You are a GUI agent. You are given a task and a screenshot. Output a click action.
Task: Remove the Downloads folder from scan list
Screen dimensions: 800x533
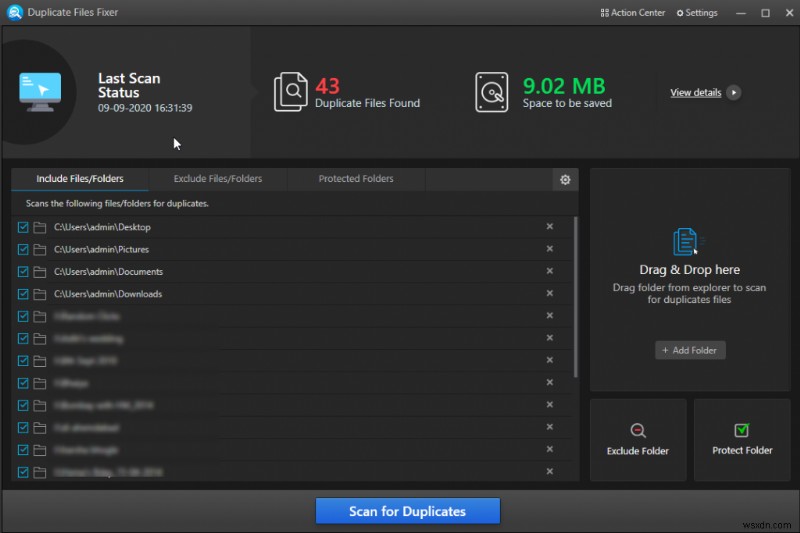549,293
